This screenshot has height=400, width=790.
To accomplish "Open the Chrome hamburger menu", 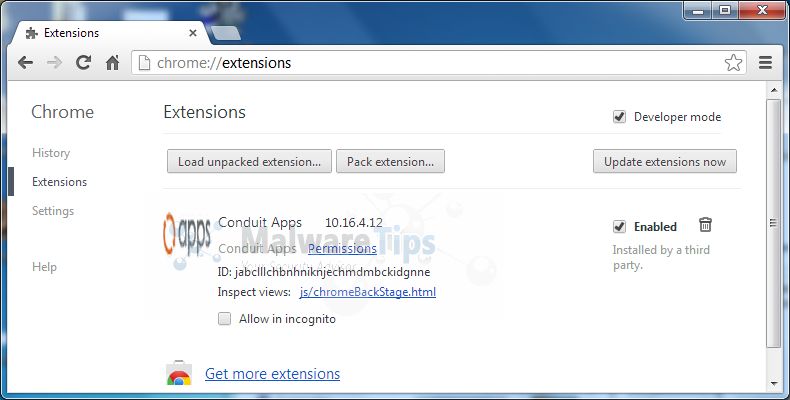I will point(765,63).
